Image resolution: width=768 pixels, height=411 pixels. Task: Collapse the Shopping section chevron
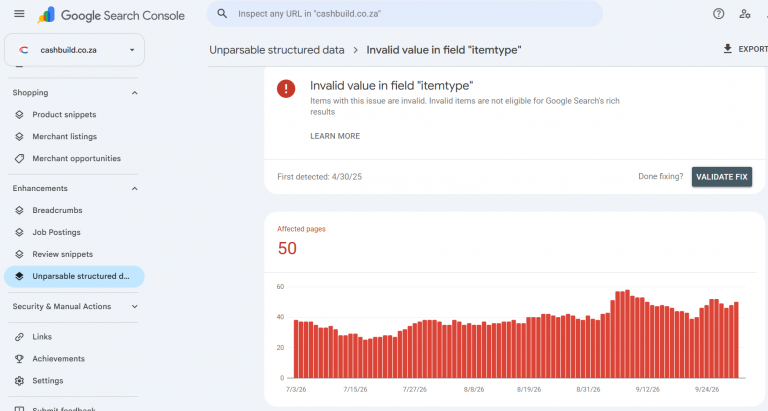[135, 93]
